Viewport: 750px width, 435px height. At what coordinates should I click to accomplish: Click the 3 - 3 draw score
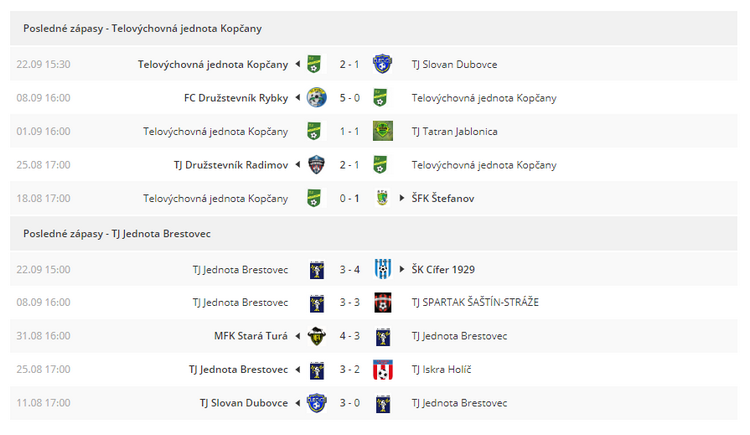[x=350, y=302]
